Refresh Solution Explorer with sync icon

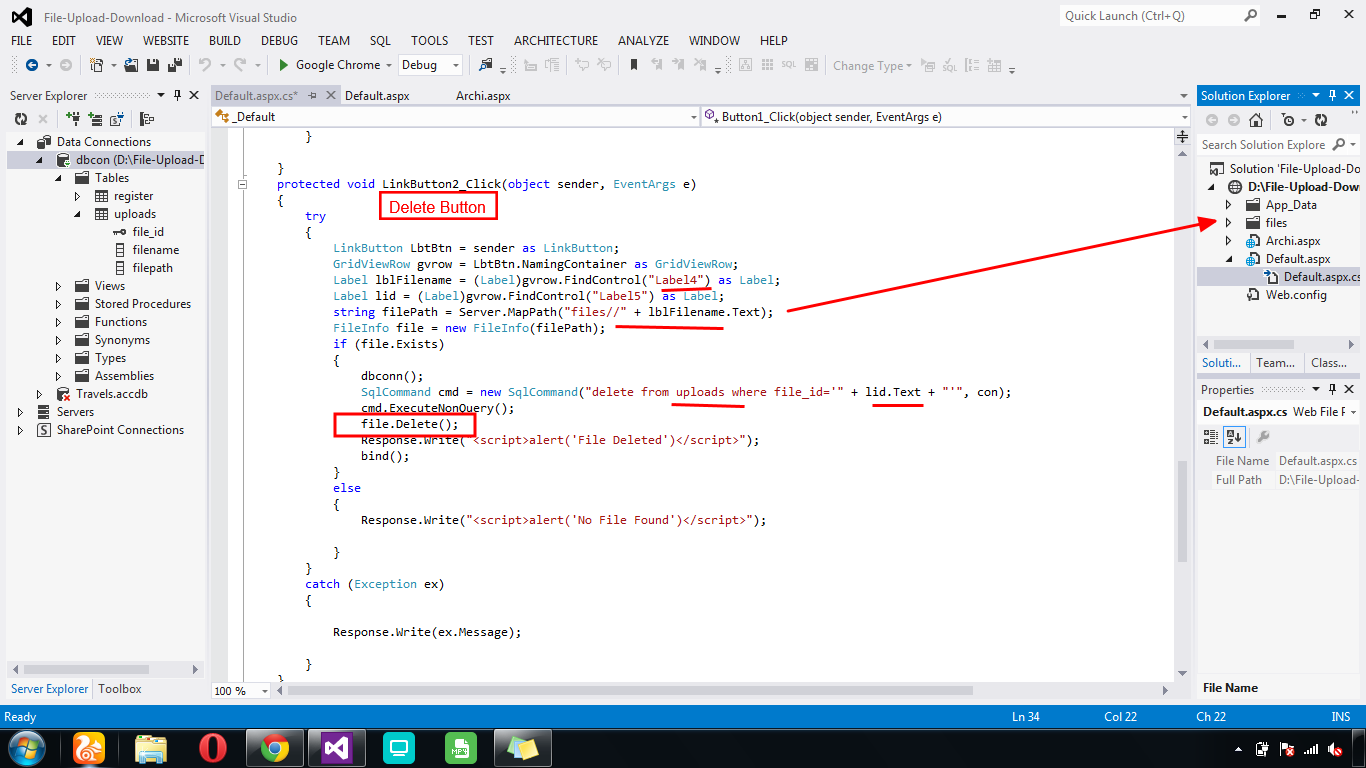click(x=1321, y=120)
